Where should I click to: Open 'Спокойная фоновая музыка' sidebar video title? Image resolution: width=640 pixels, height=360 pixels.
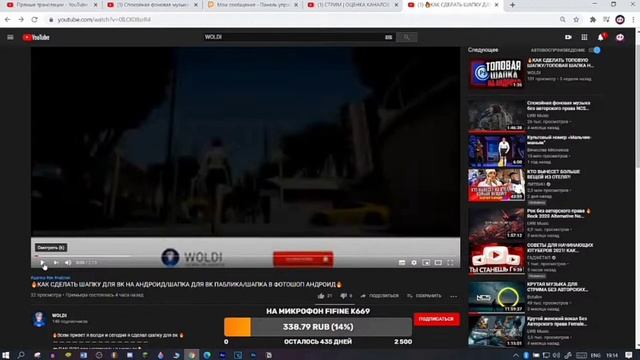click(x=558, y=106)
